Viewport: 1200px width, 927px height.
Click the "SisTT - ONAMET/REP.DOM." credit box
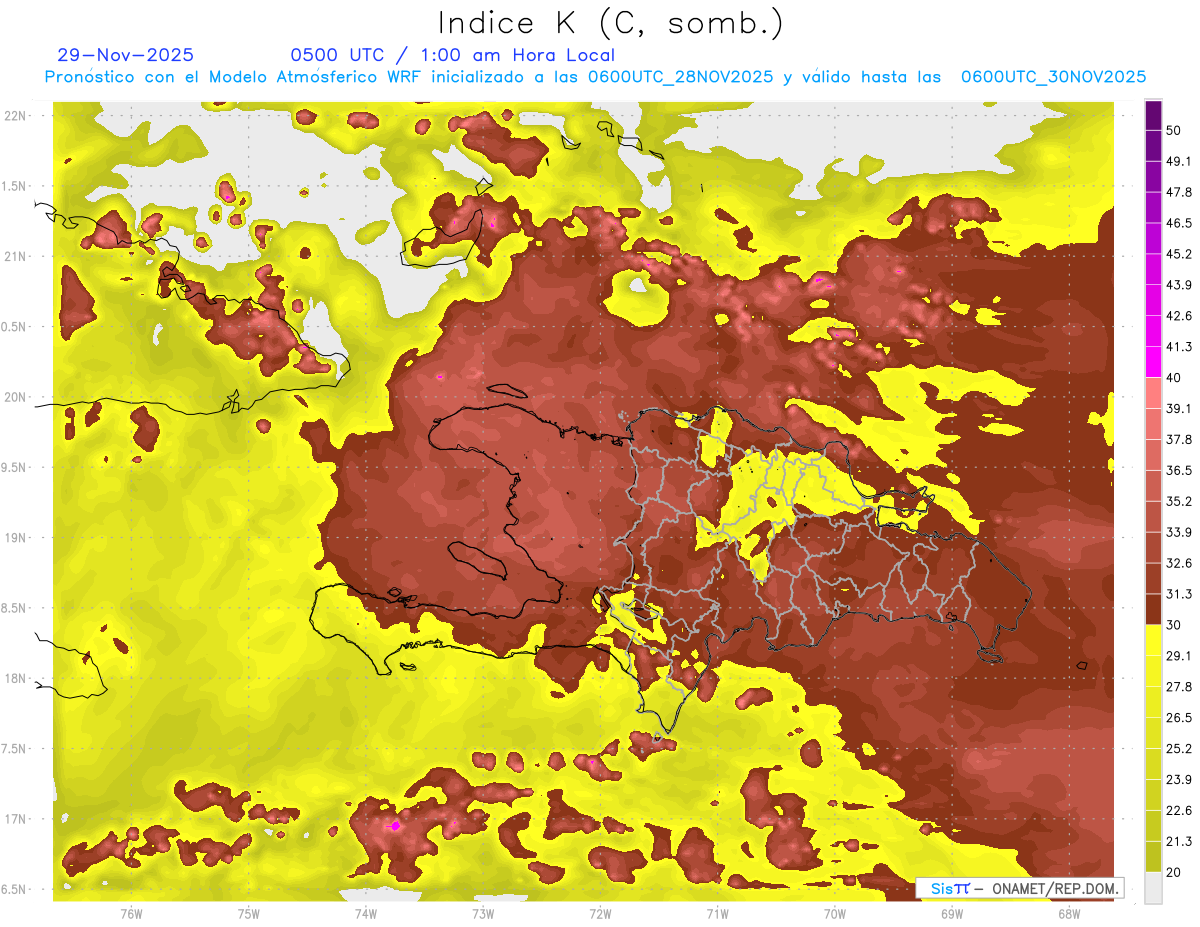click(x=1020, y=888)
